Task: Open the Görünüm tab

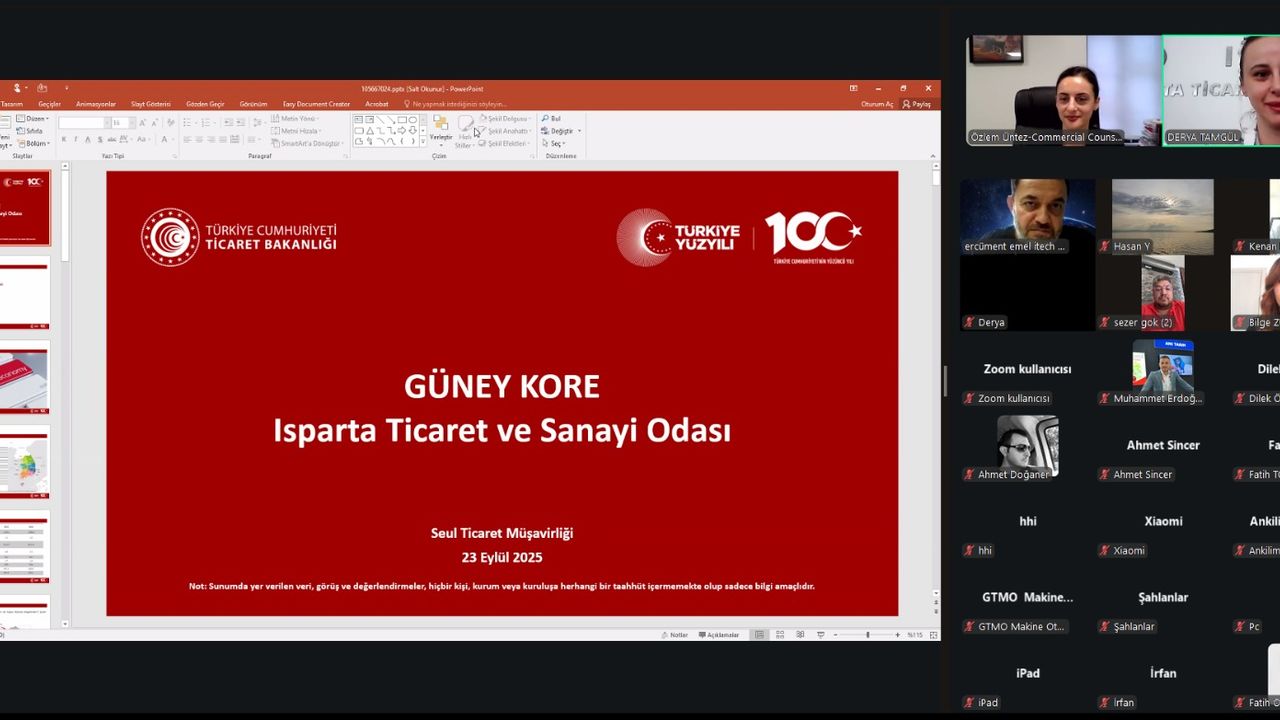Action: [x=253, y=104]
